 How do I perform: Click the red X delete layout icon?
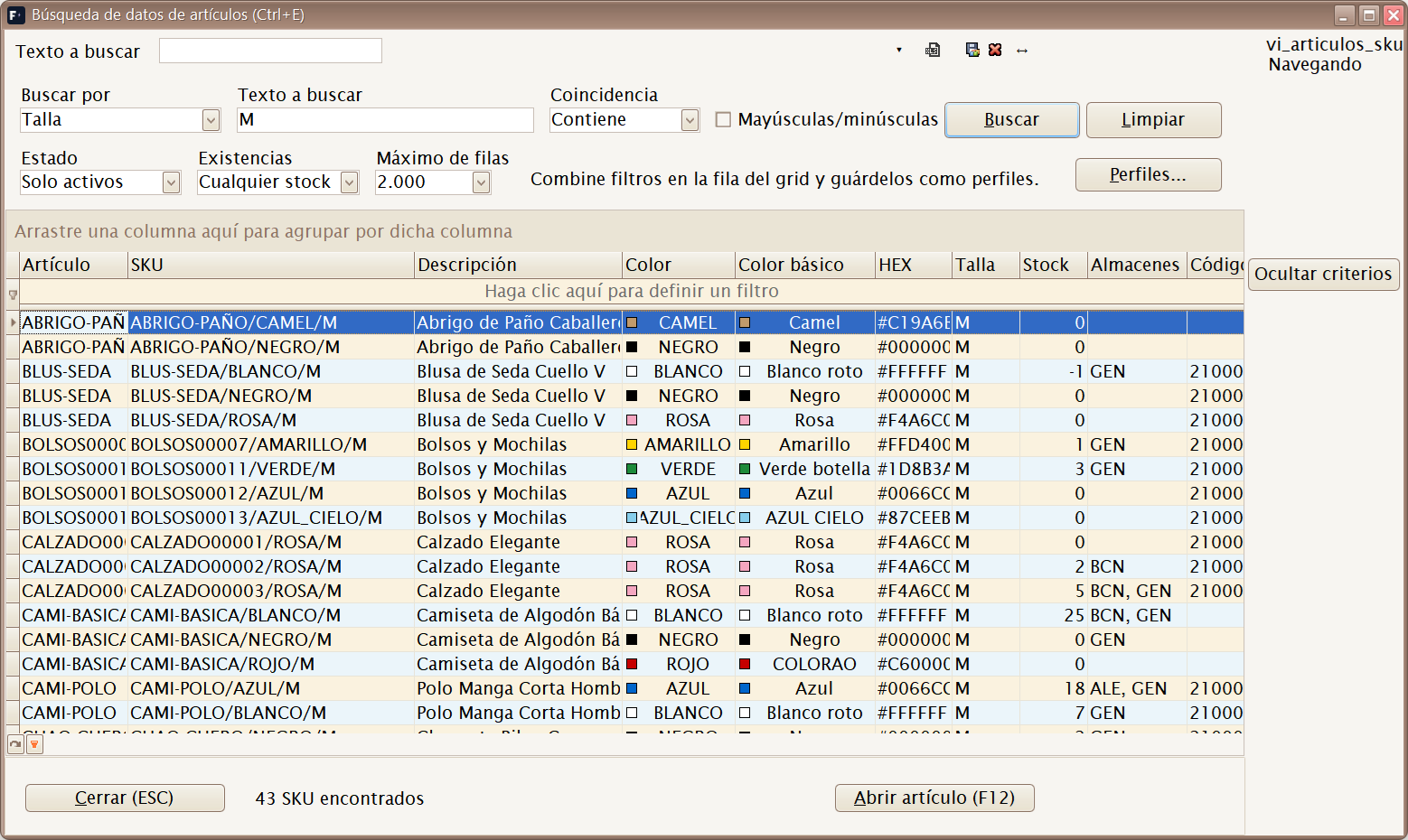coord(995,51)
